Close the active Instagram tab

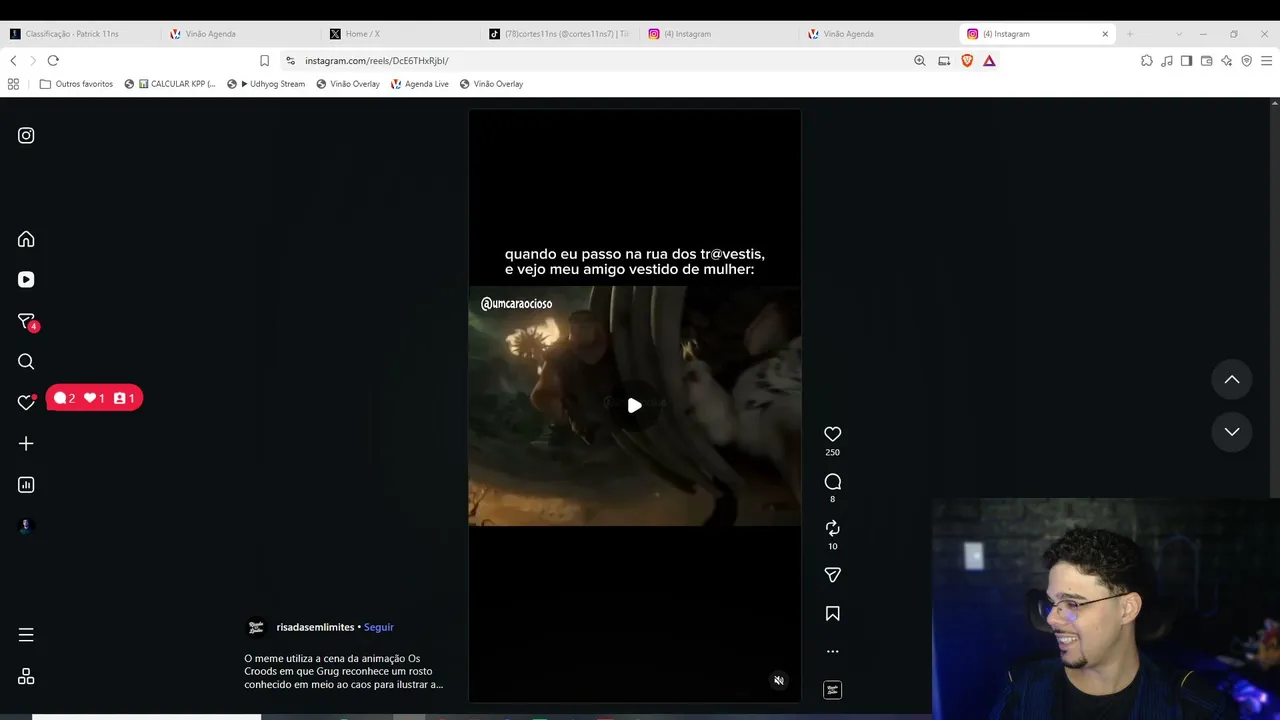tap(1105, 34)
